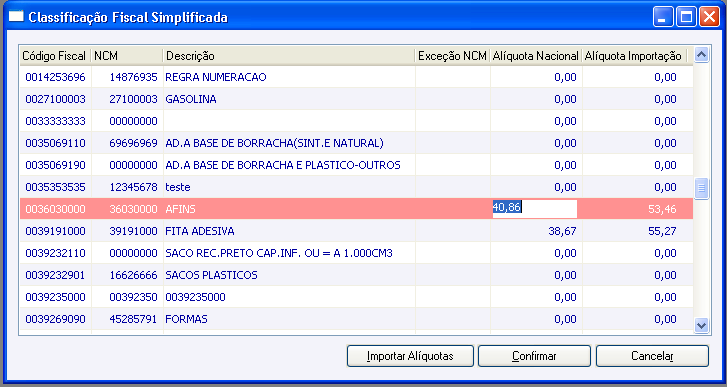Click the NCM column header
The width and height of the screenshot is (727, 387).
127,56
